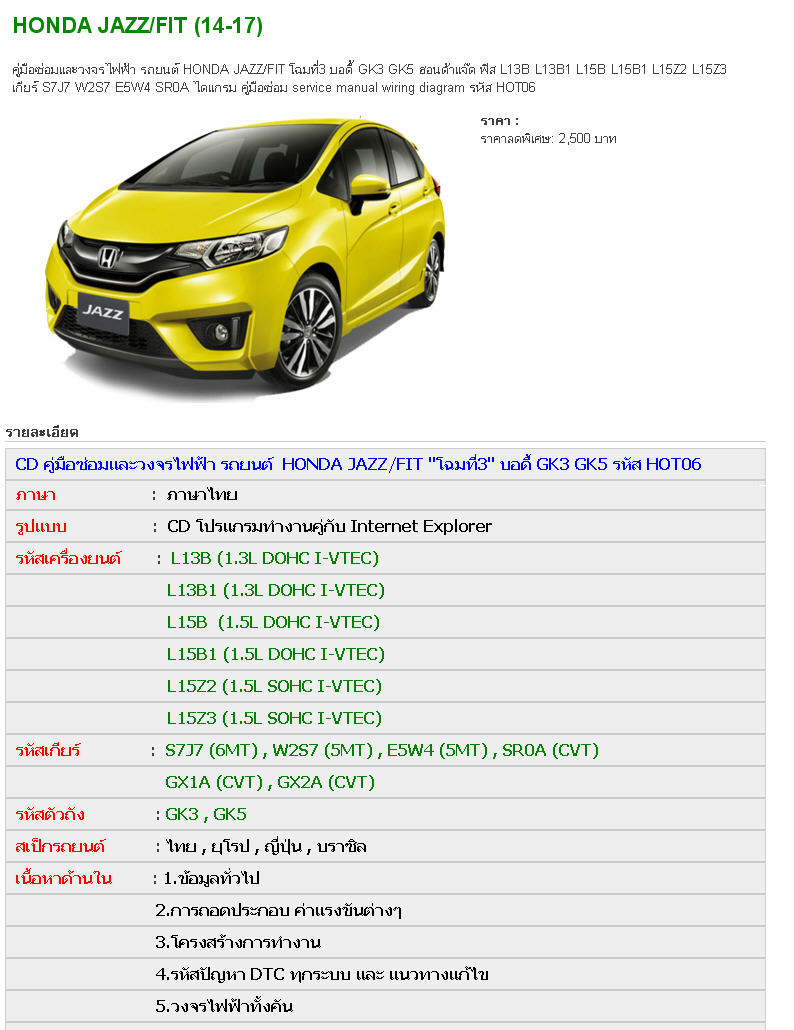Select L15B (1.5L DOHC I-VTEC) entry
The image size is (794, 1030).
[273, 622]
